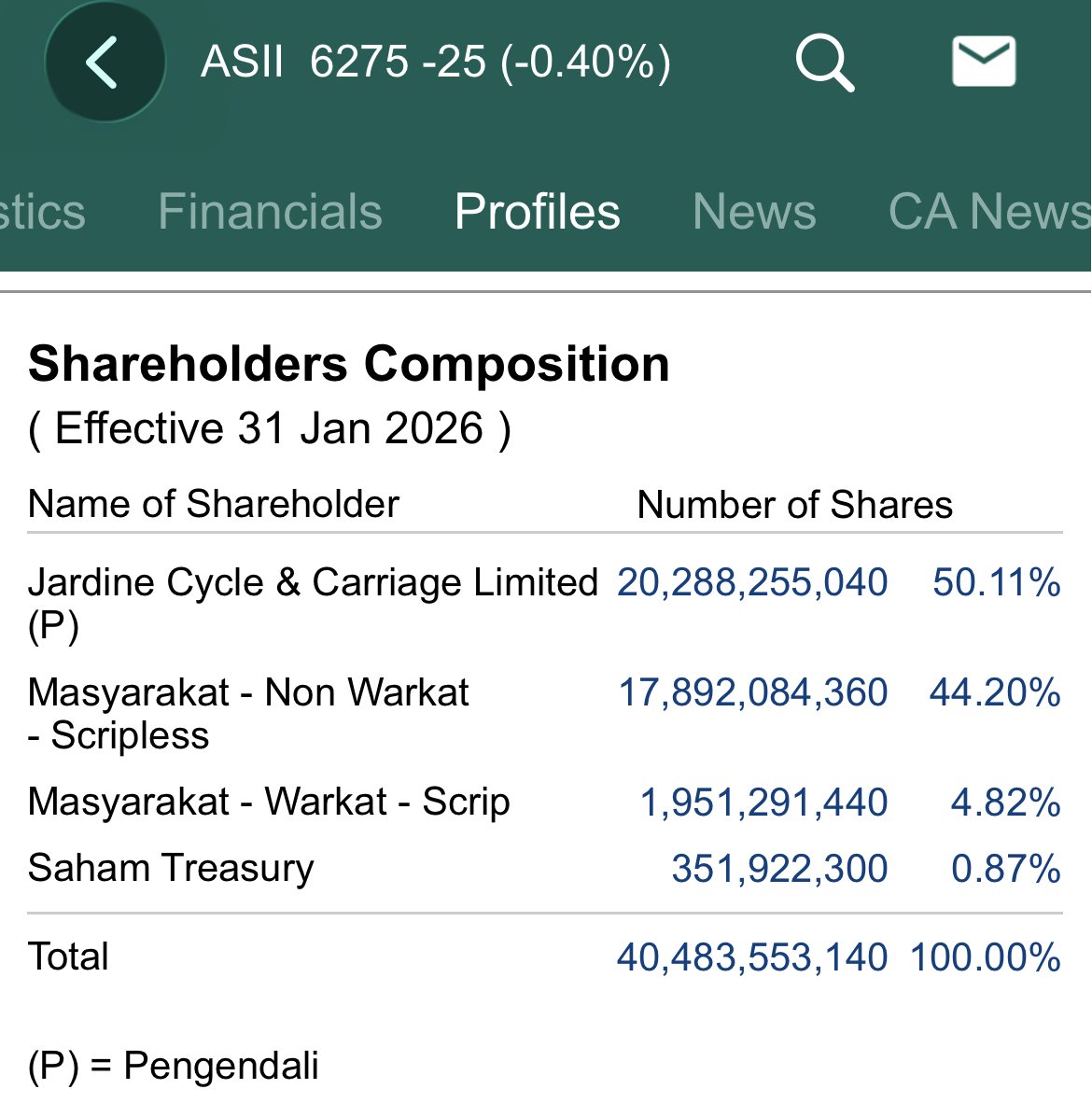This screenshot has height=1117, width=1092.
Task: Click share count 20,288,255,040
Action: pos(752,582)
